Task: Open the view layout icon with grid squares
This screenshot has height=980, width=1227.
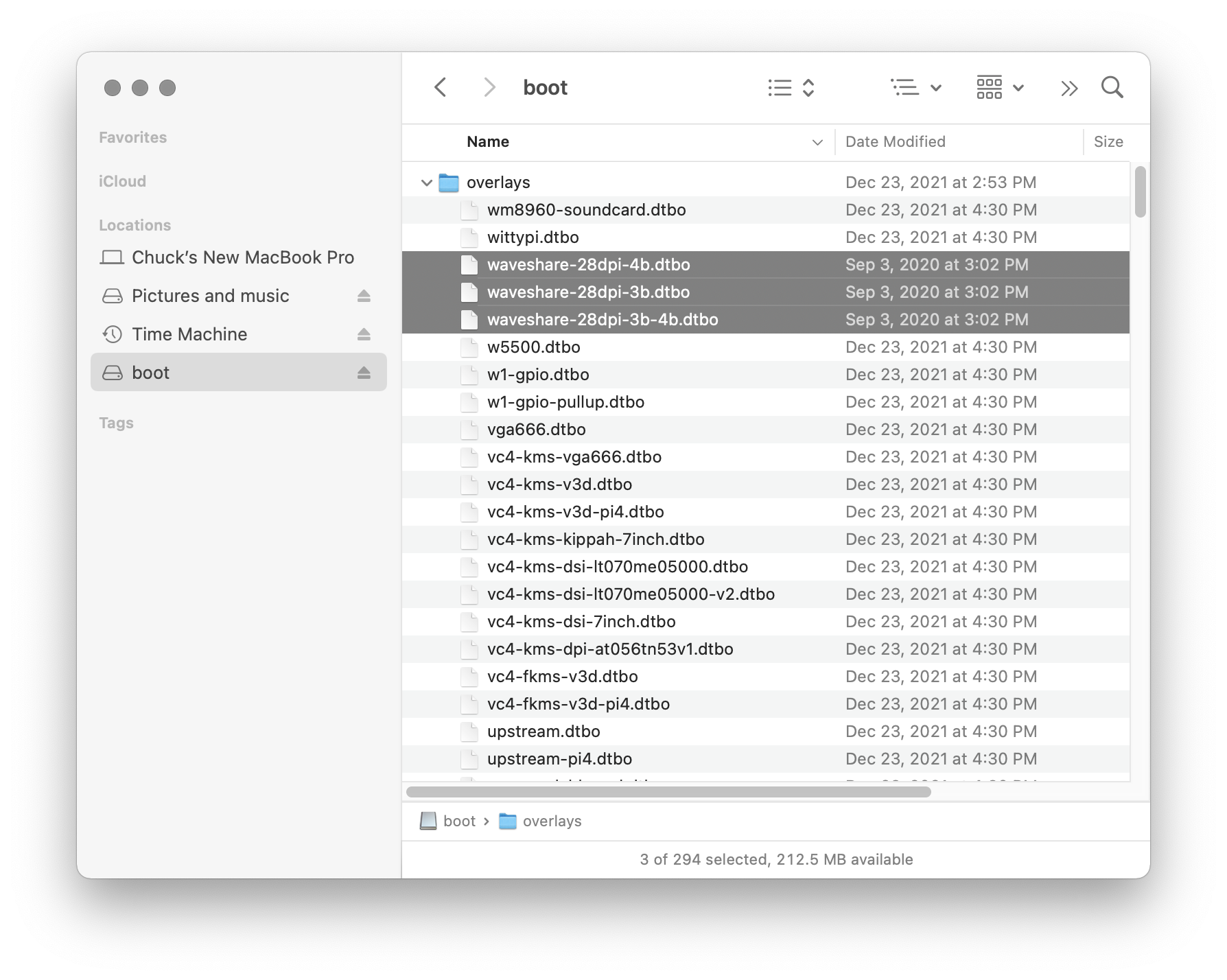Action: click(x=988, y=87)
